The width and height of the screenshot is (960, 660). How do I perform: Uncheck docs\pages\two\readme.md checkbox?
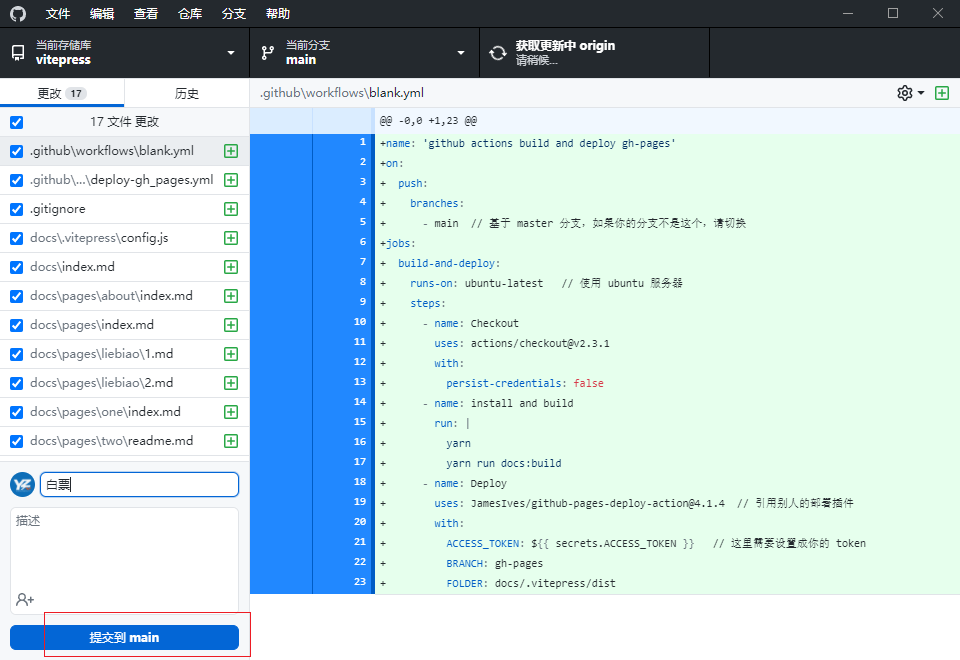(x=17, y=441)
